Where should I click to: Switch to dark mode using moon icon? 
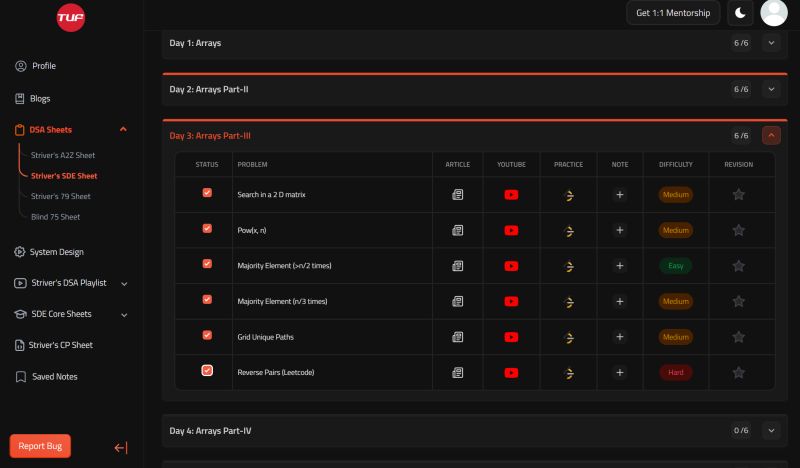740,13
